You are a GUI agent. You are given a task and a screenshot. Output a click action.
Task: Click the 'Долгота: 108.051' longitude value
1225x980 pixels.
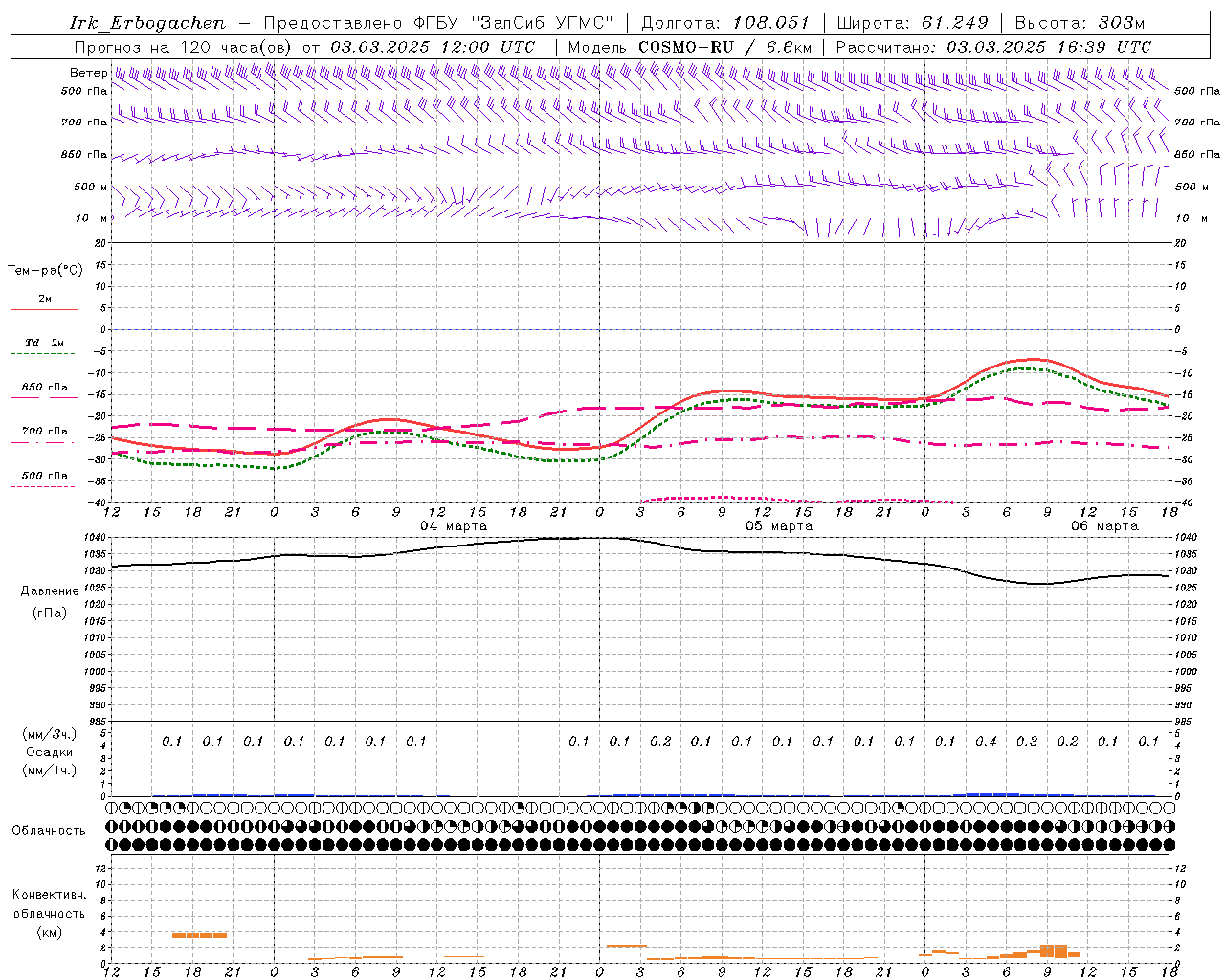coord(725,23)
